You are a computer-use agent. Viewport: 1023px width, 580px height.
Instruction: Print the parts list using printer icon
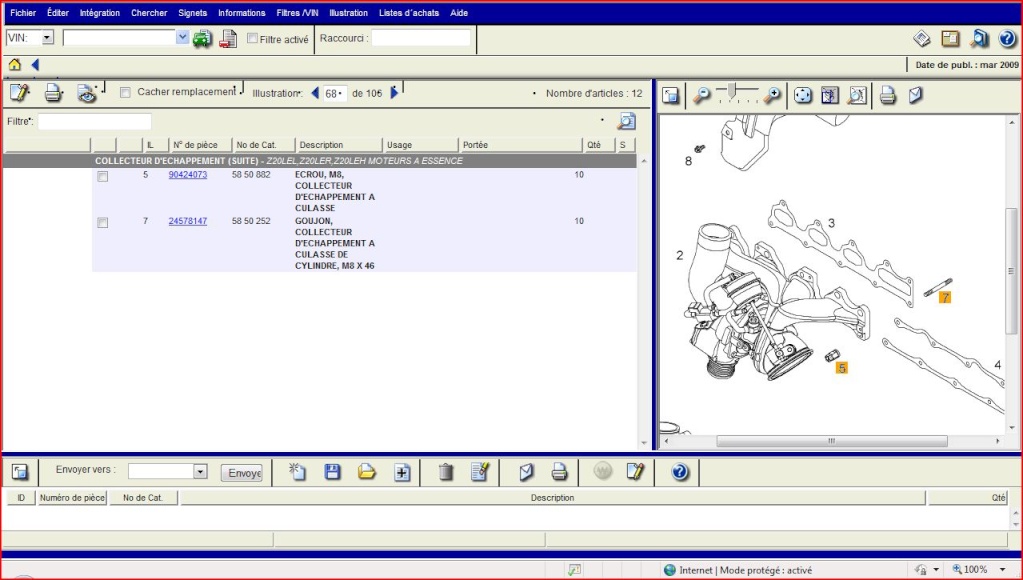pyautogui.click(x=53, y=93)
